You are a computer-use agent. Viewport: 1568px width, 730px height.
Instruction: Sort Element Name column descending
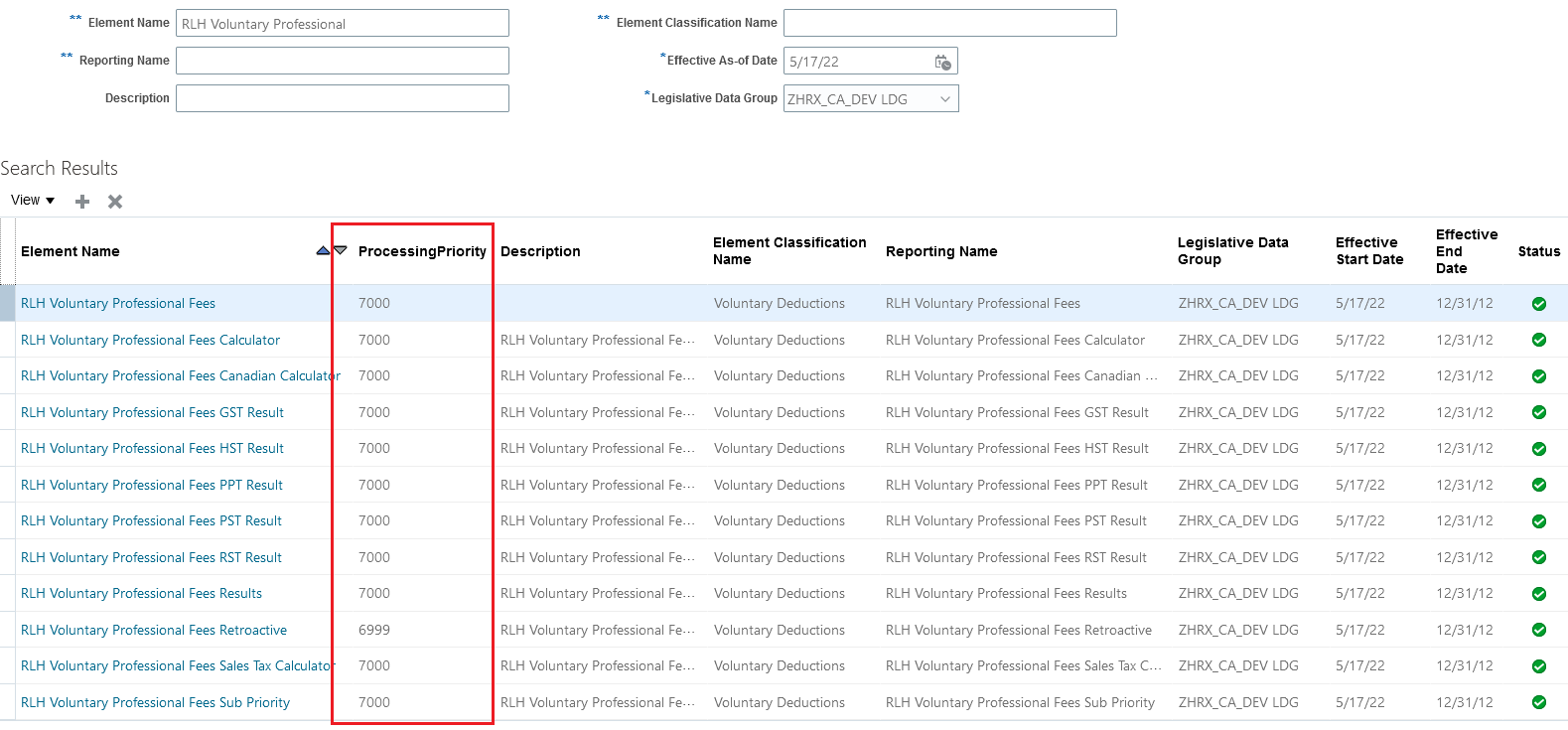point(340,250)
